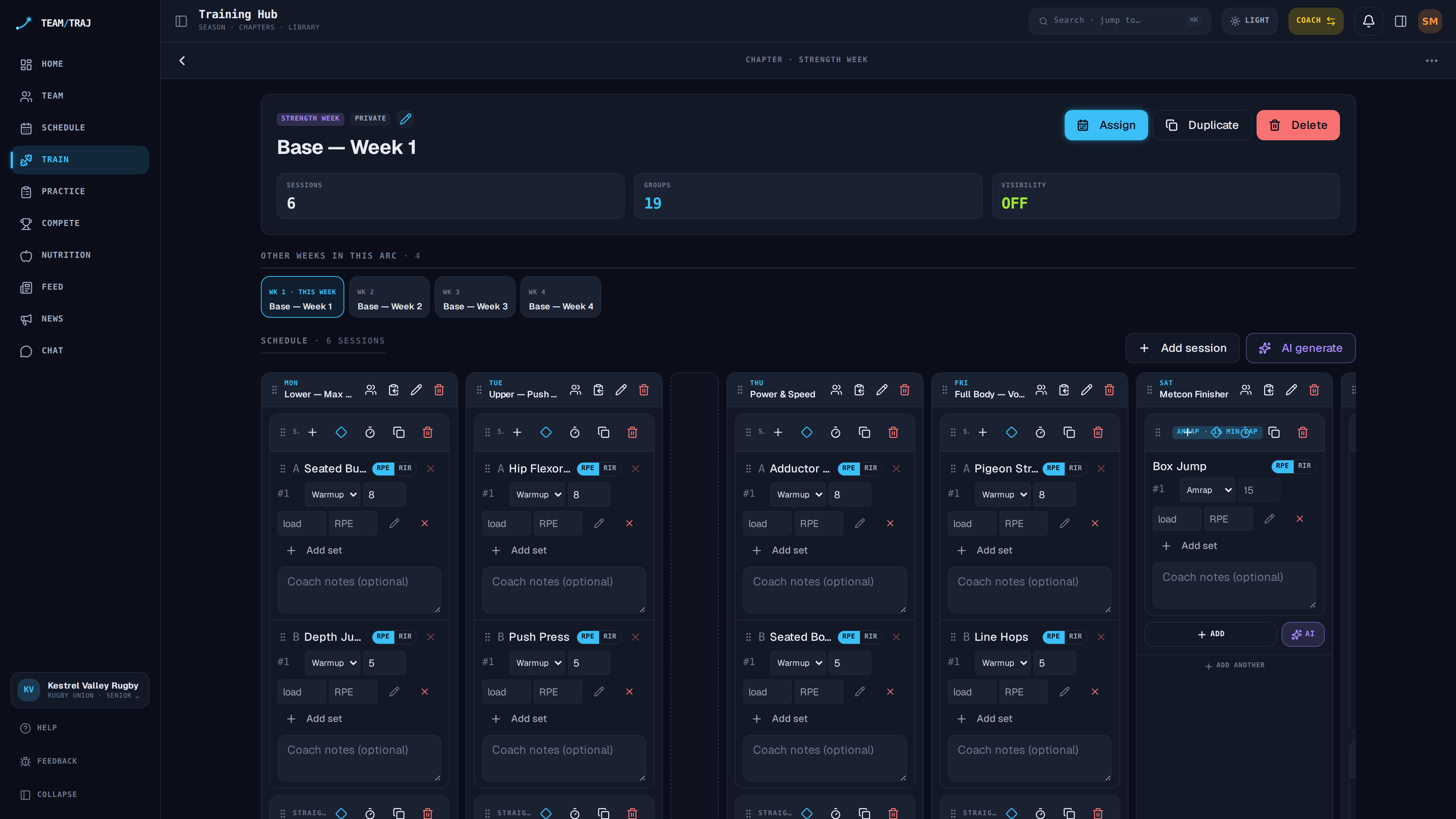
Task: Switch Pigeon Str... to RIR
Action: coord(1076,468)
